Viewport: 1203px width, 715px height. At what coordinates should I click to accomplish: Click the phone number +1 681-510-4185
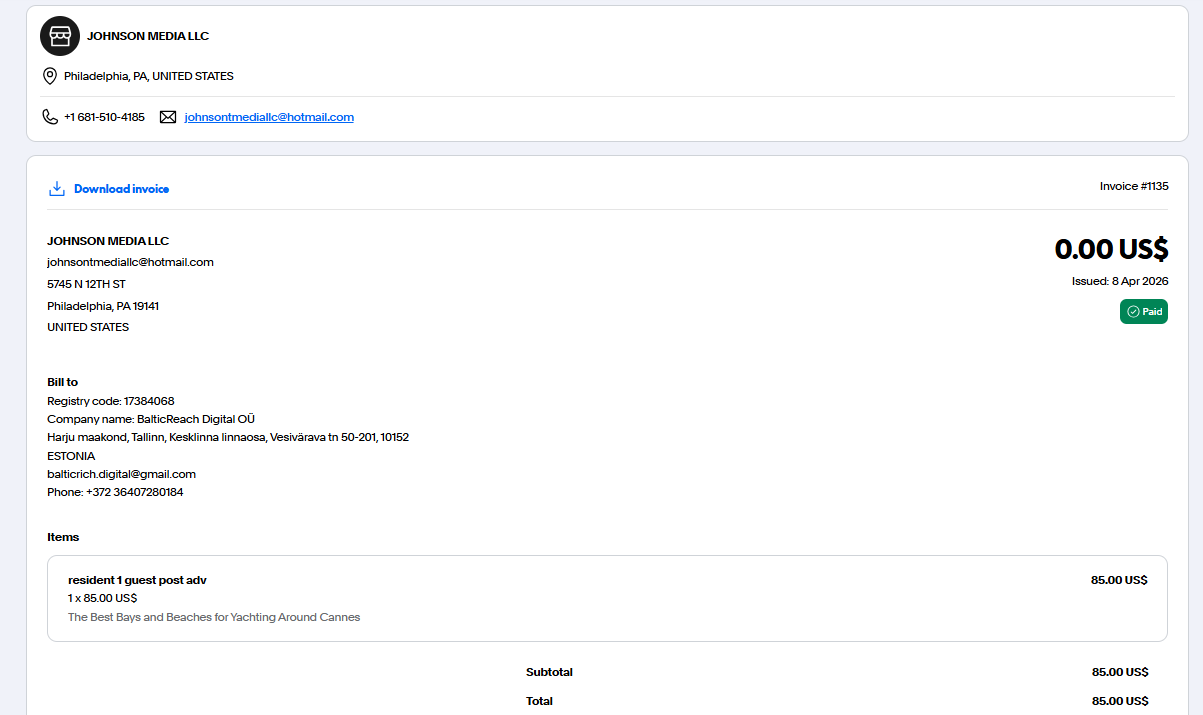[104, 117]
